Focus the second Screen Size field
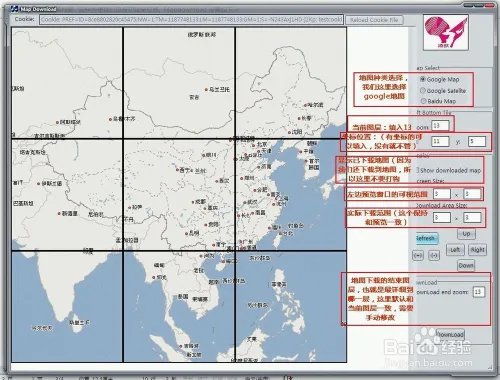This screenshot has height=380, width=500. 472,194
